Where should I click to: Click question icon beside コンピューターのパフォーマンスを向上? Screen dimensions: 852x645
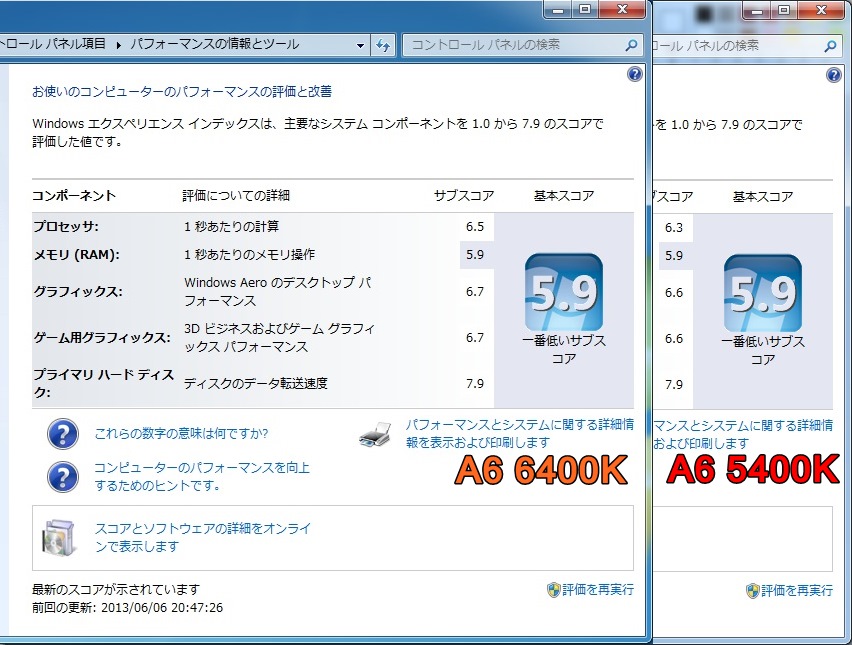pyautogui.click(x=63, y=477)
